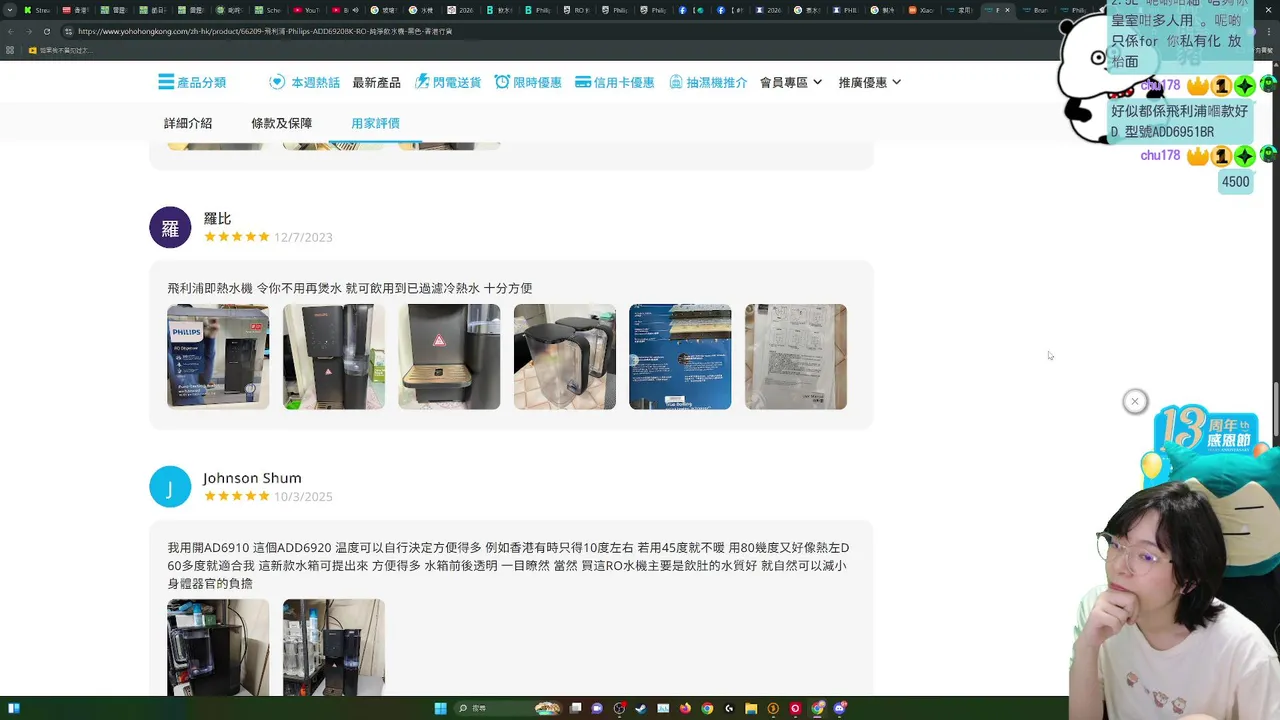Image resolution: width=1280 pixels, height=720 pixels.
Task: Switch to the 條款及保障 tab
Action: point(281,123)
